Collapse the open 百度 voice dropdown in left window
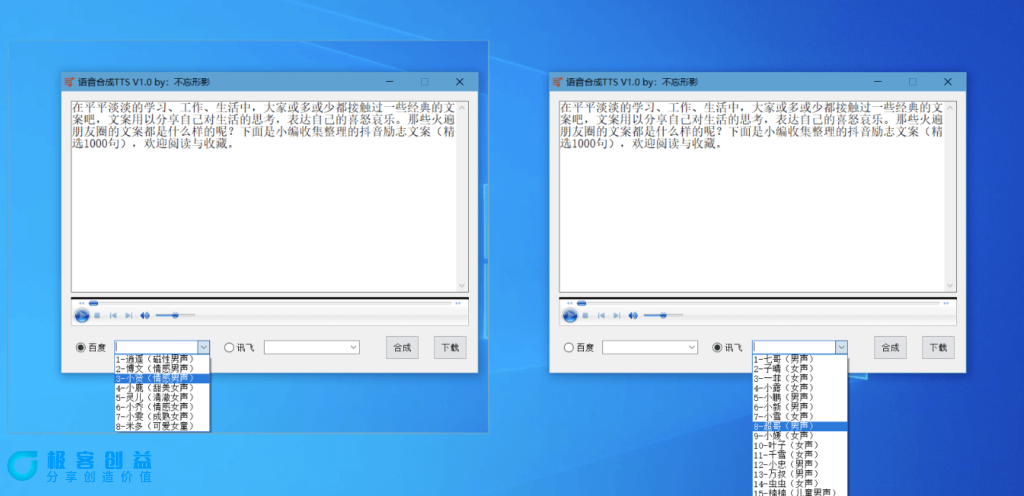This screenshot has height=496, width=1024. pyautogui.click(x=204, y=348)
